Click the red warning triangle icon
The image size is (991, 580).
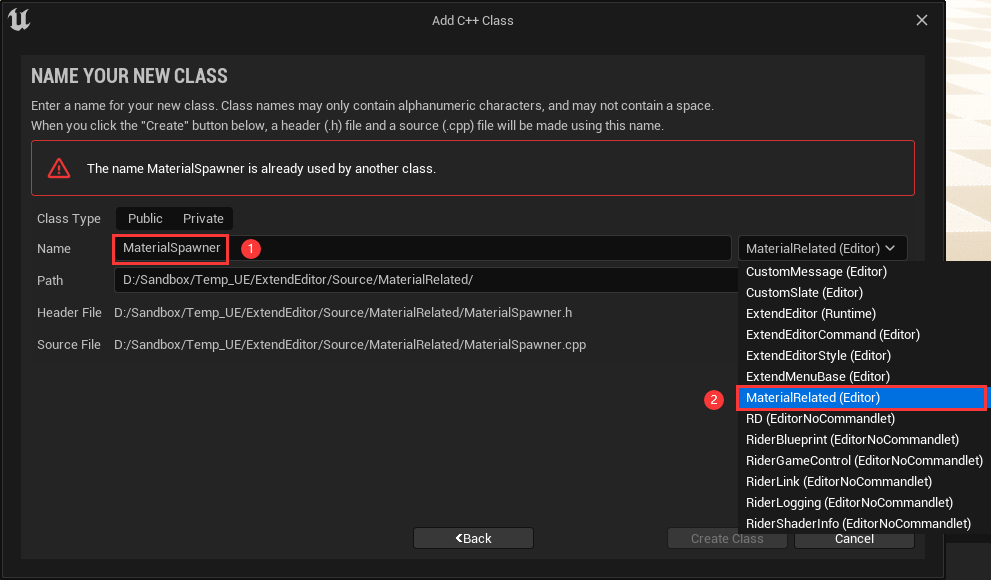(x=60, y=168)
